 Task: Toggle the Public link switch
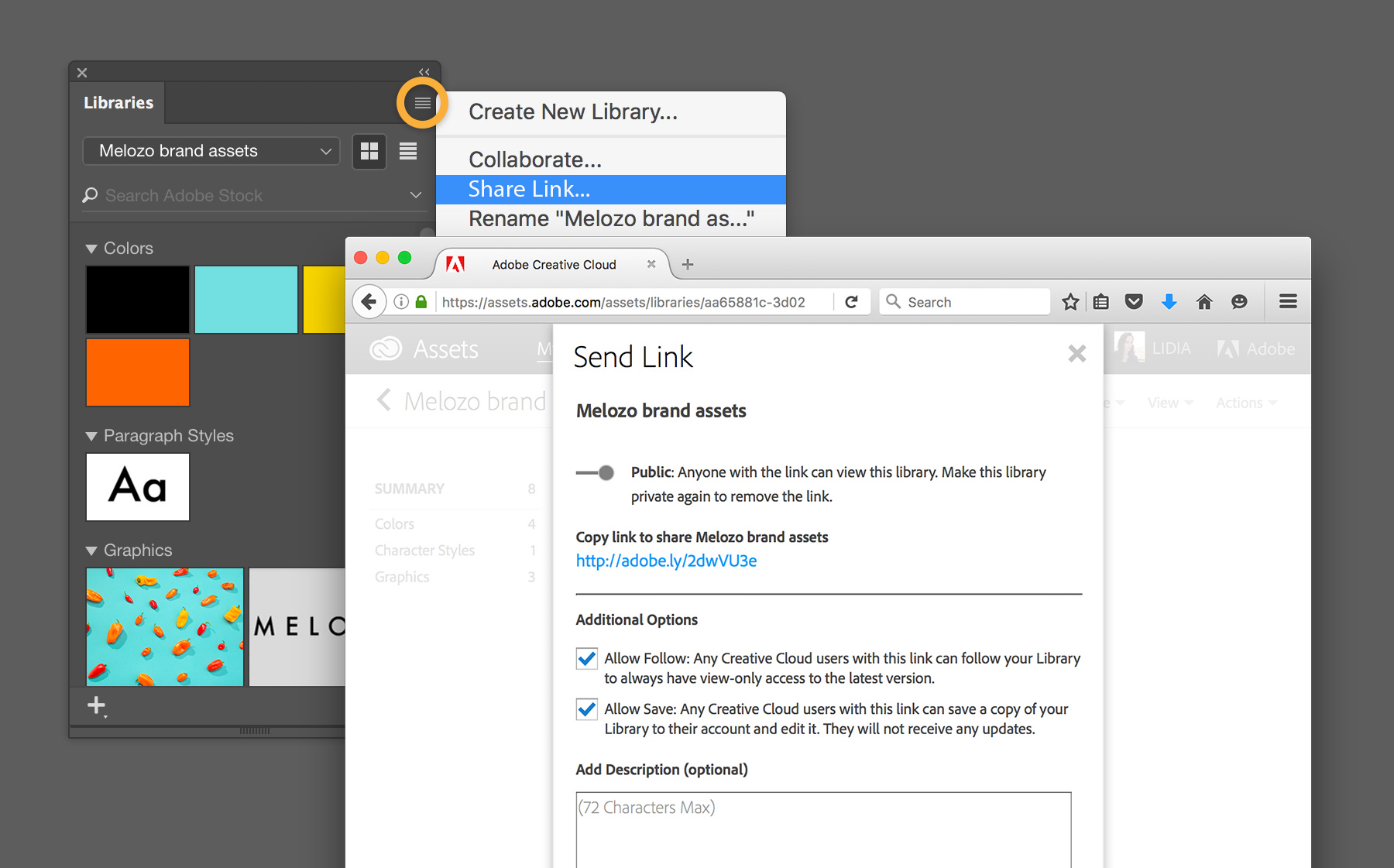click(x=595, y=472)
